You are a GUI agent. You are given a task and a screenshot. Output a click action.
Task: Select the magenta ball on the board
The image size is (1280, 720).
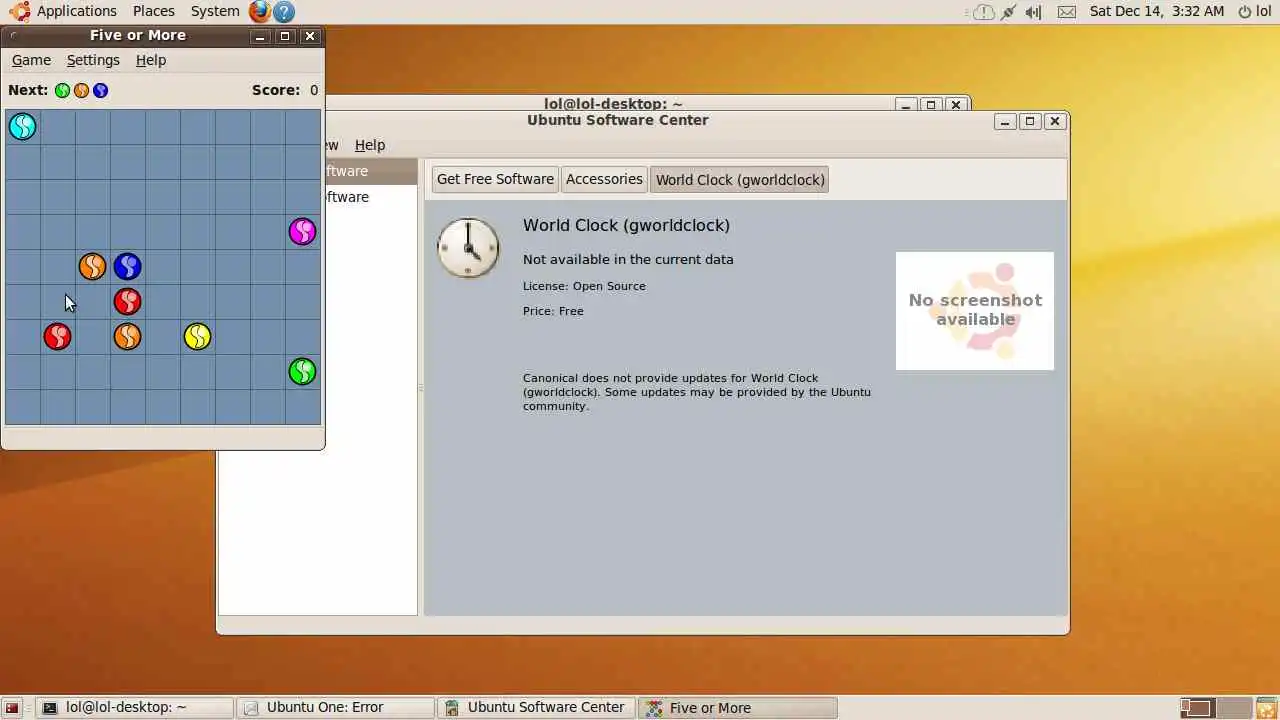coord(302,231)
